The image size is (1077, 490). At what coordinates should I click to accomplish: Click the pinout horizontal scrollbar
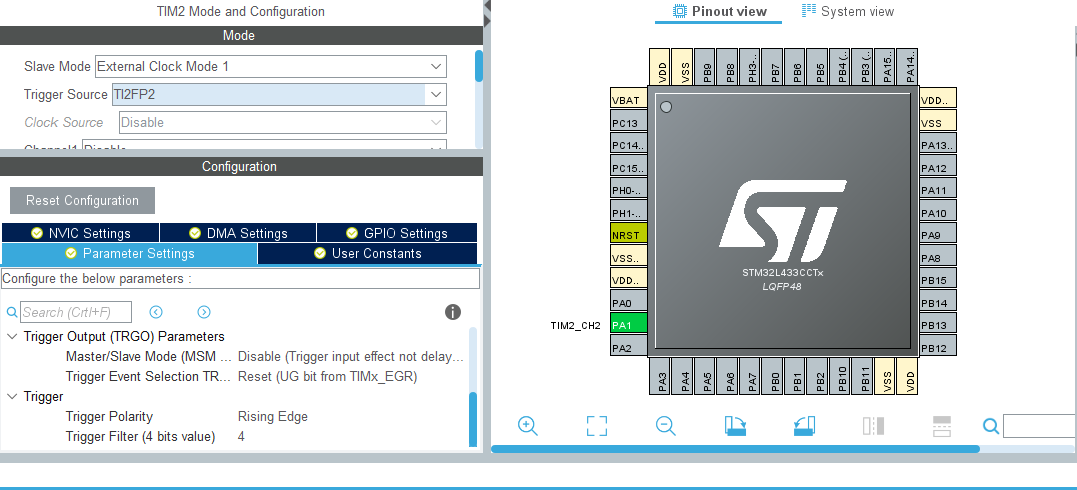click(735, 449)
